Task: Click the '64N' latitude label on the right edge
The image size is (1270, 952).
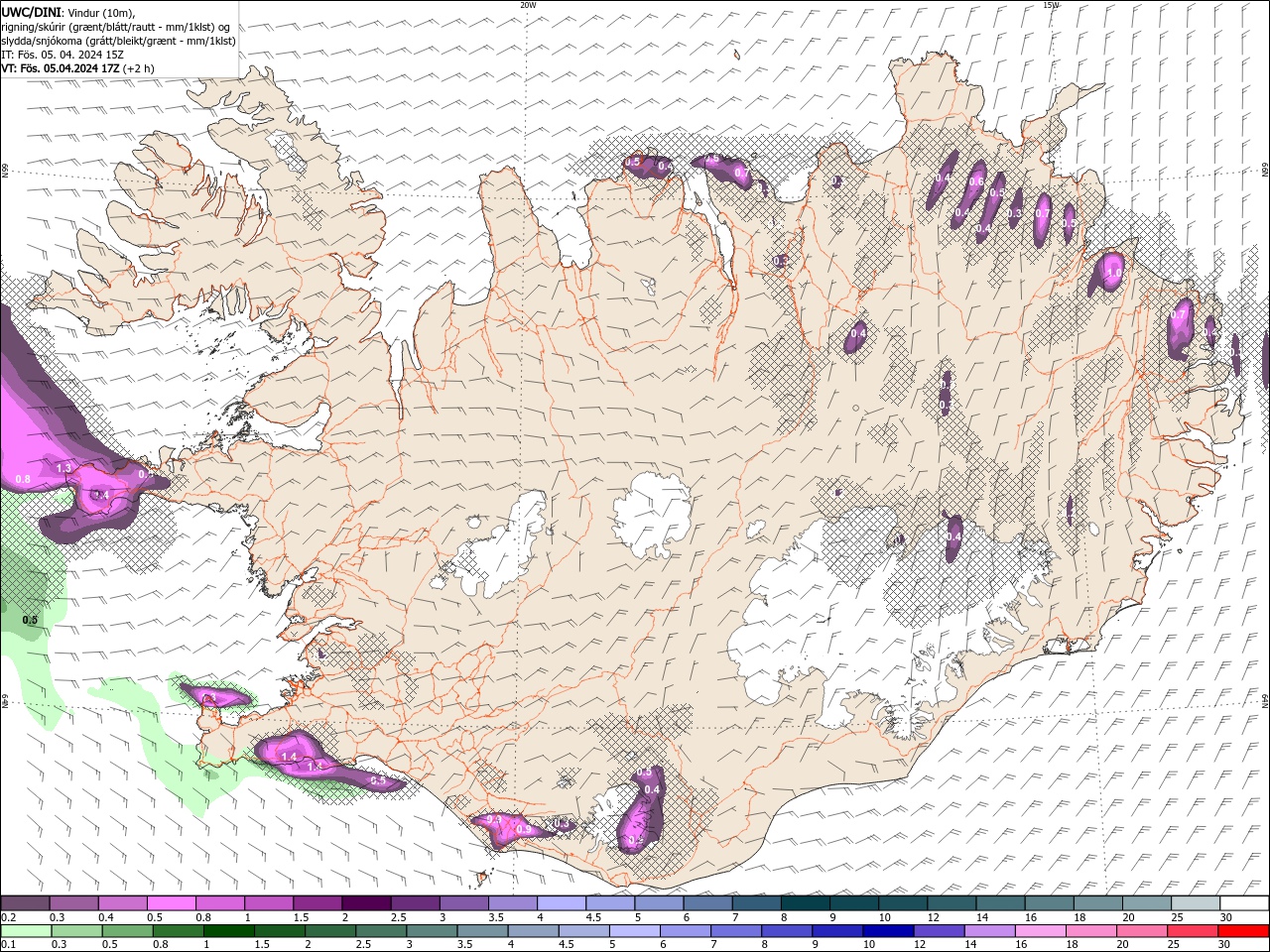Action: (1265, 700)
